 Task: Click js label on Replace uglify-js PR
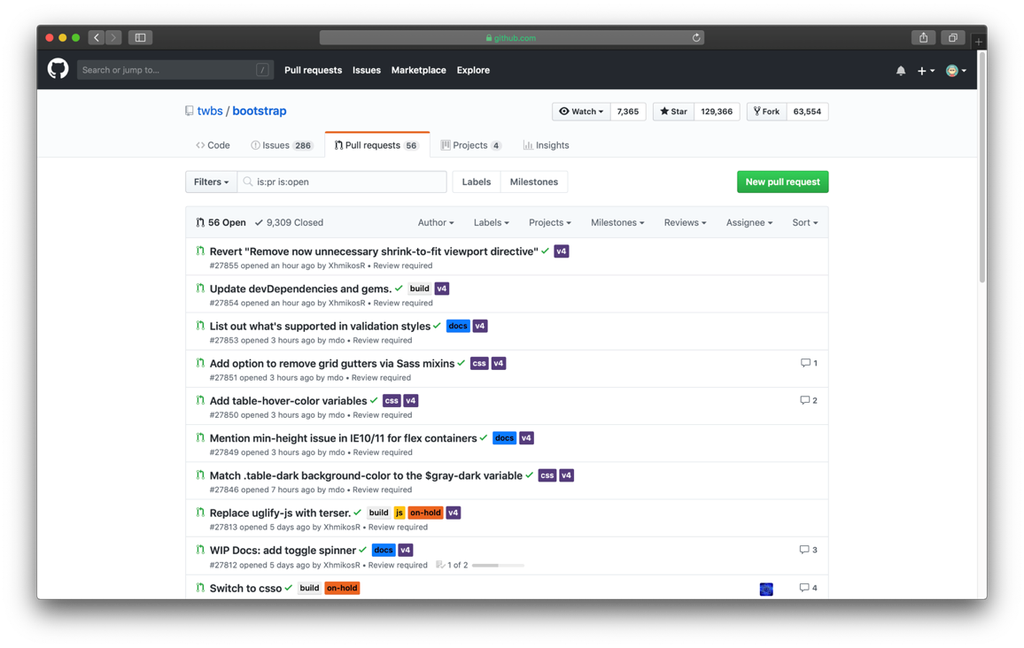(x=399, y=513)
